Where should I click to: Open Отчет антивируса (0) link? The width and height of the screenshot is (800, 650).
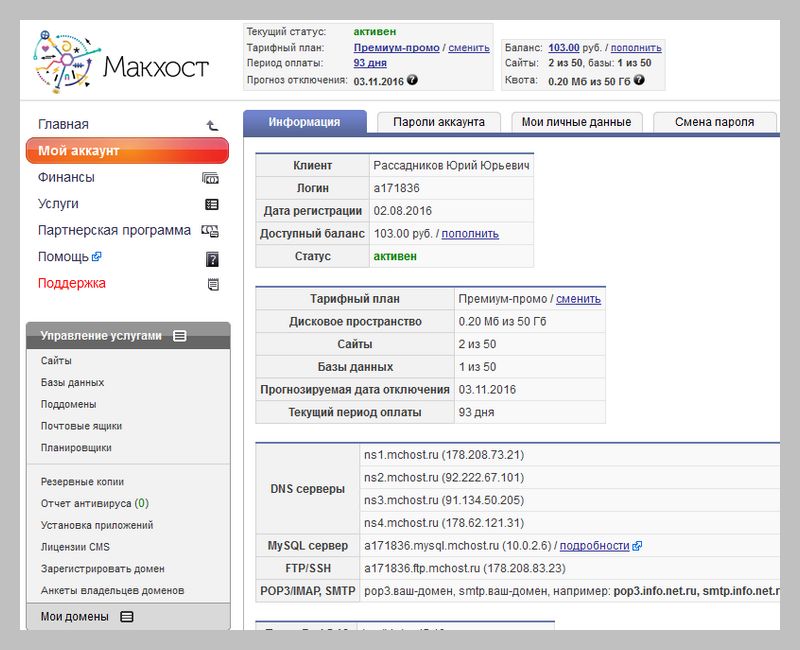95,504
